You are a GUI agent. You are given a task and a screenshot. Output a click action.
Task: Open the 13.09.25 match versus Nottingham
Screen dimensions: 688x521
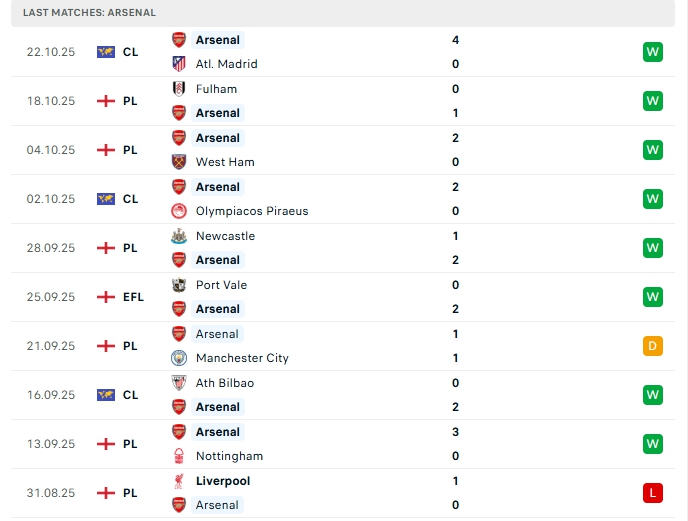click(x=340, y=444)
